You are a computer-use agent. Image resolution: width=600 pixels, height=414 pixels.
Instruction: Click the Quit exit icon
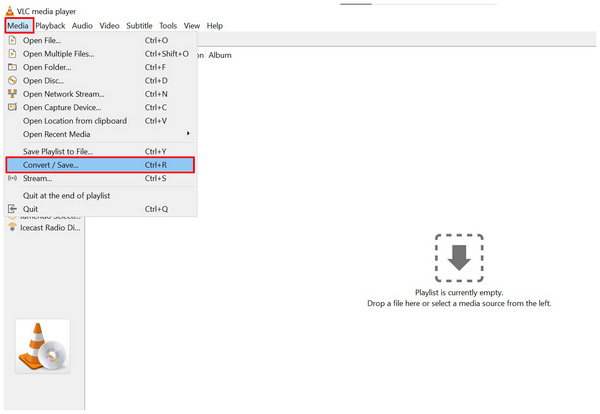pos(13,209)
